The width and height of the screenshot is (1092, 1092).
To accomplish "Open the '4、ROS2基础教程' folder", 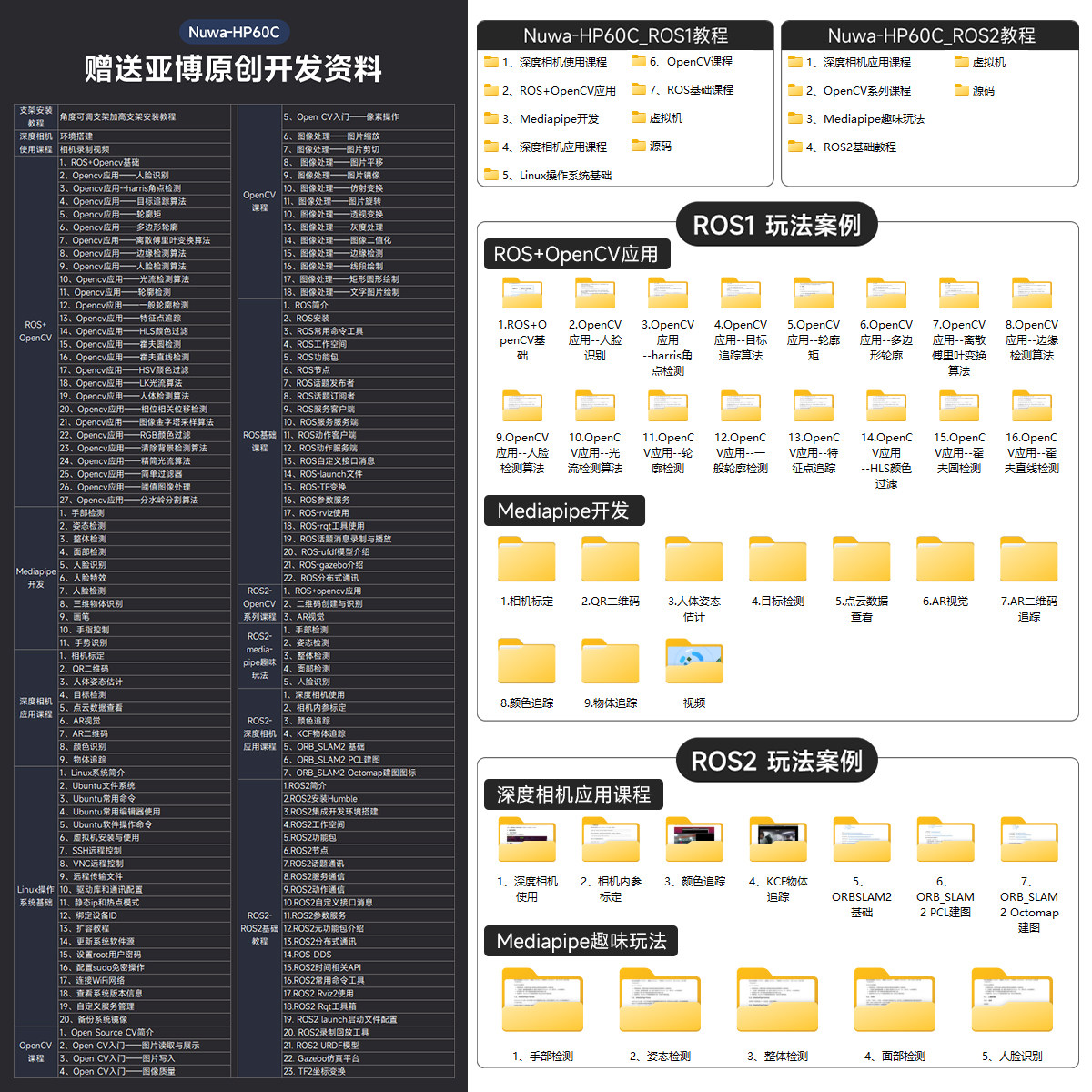I will click(842, 147).
